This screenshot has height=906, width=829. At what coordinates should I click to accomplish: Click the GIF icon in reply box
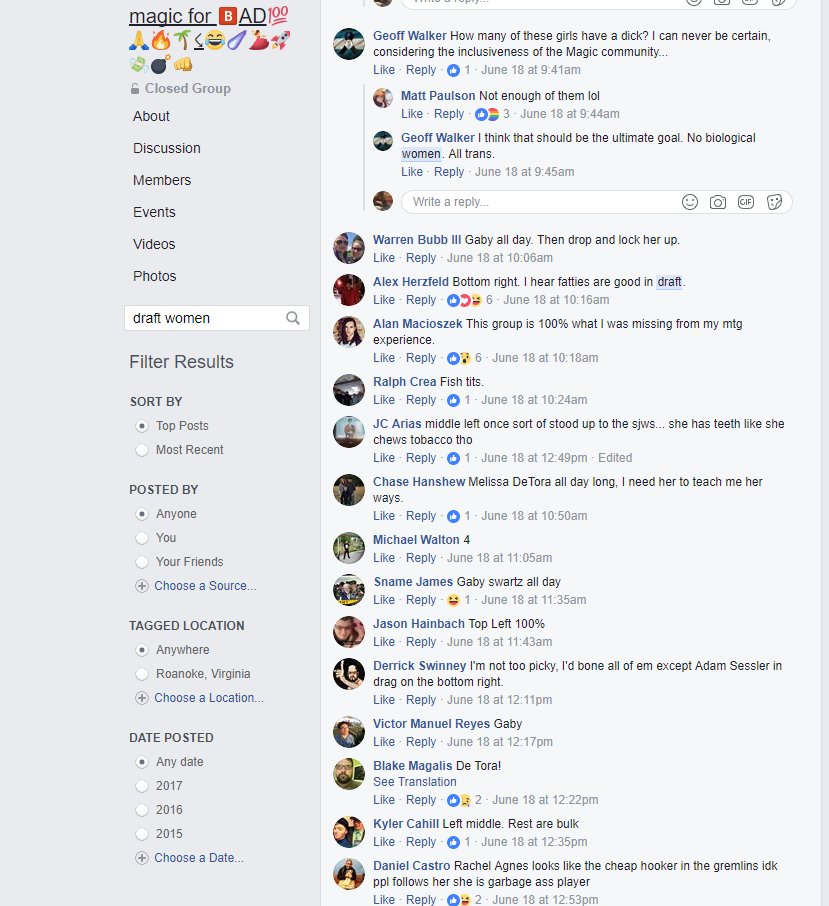point(746,202)
